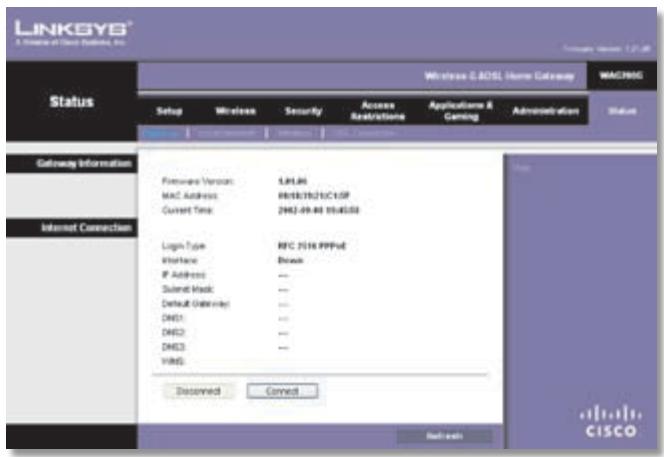This screenshot has height=457, width=664.
Task: Click the DNS3 label
Action: click(x=173, y=347)
